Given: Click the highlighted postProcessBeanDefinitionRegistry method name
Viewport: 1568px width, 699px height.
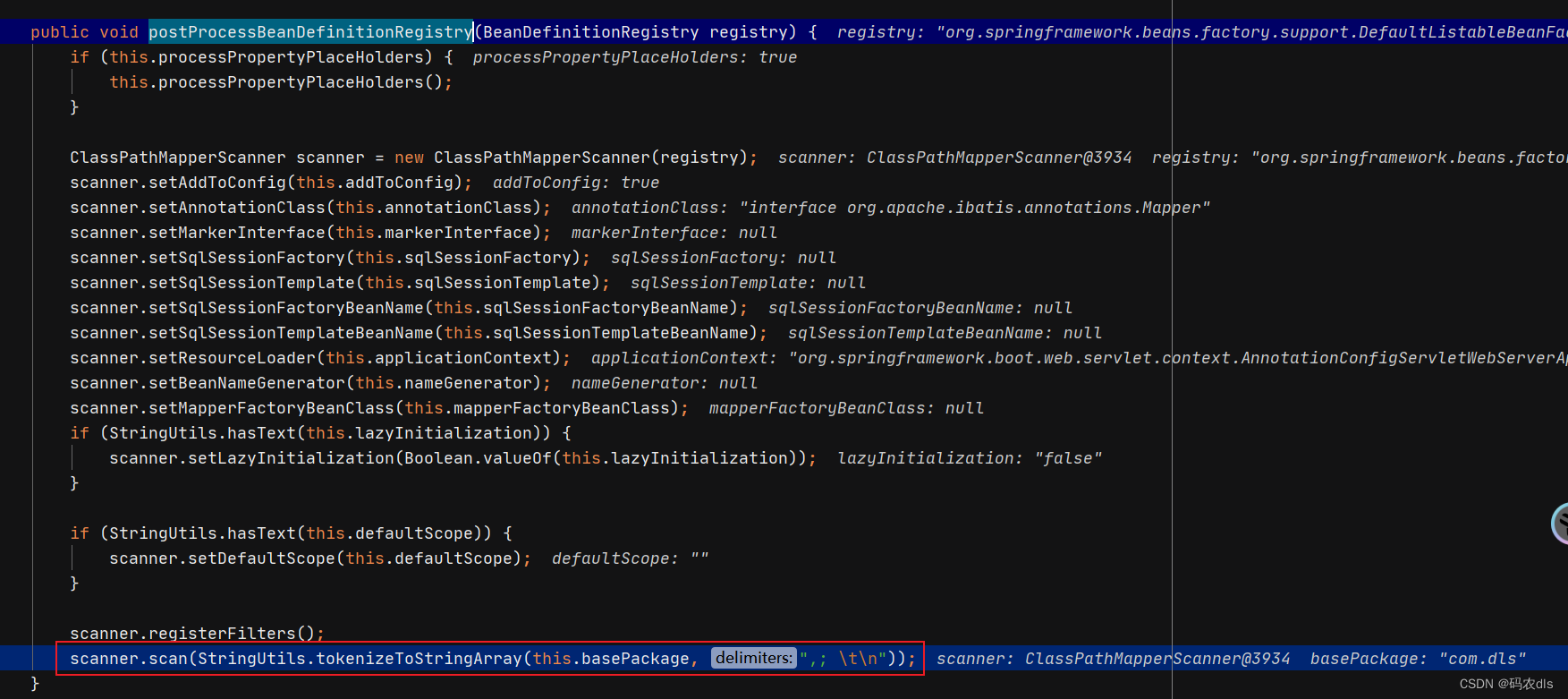Looking at the screenshot, I should point(310,32).
